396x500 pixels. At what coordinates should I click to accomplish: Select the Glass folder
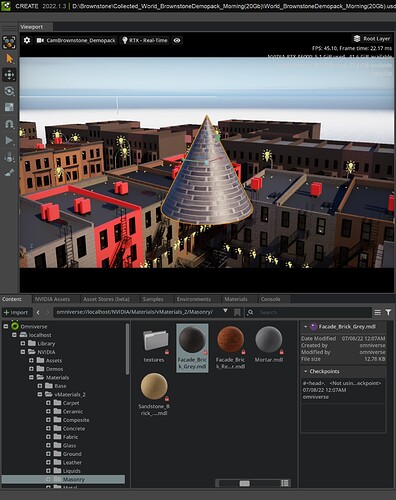click(x=69, y=445)
